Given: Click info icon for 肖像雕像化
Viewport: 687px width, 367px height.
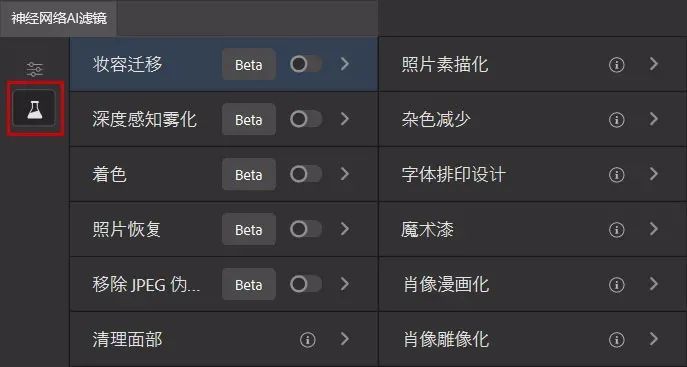Looking at the screenshot, I should coord(616,339).
